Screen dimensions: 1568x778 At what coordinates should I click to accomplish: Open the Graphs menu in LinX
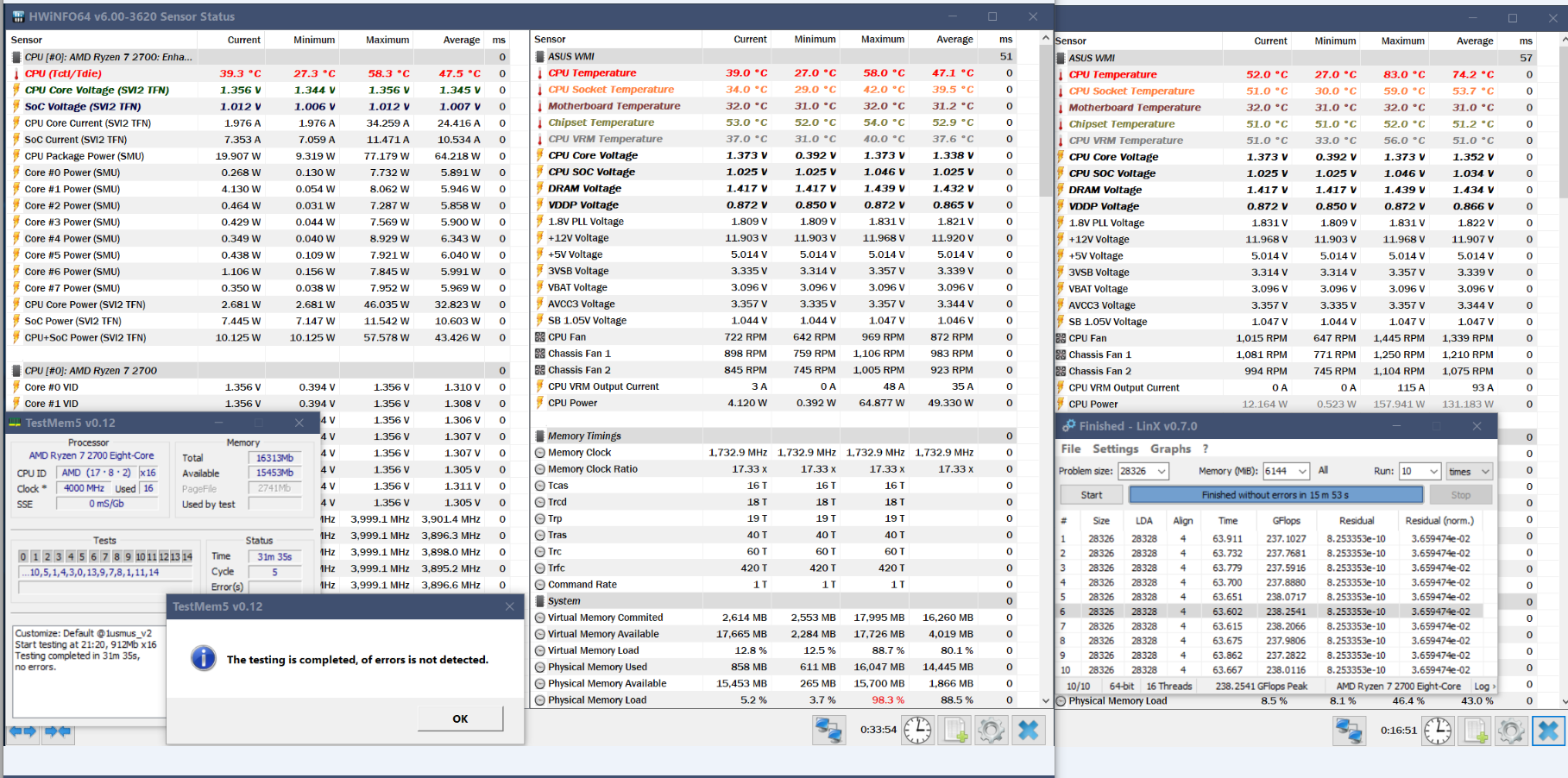(1170, 449)
